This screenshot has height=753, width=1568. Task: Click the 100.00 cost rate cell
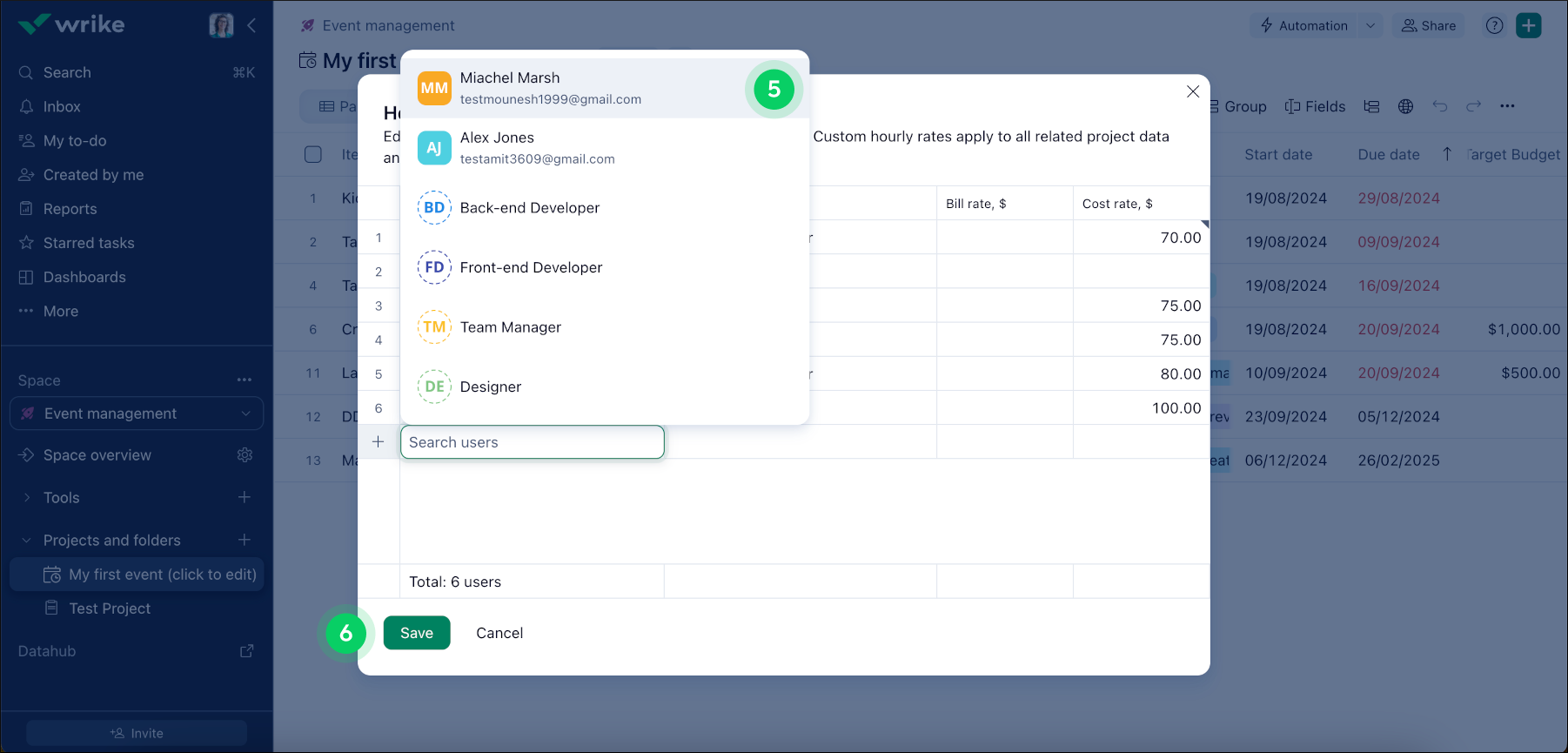[x=1142, y=408]
